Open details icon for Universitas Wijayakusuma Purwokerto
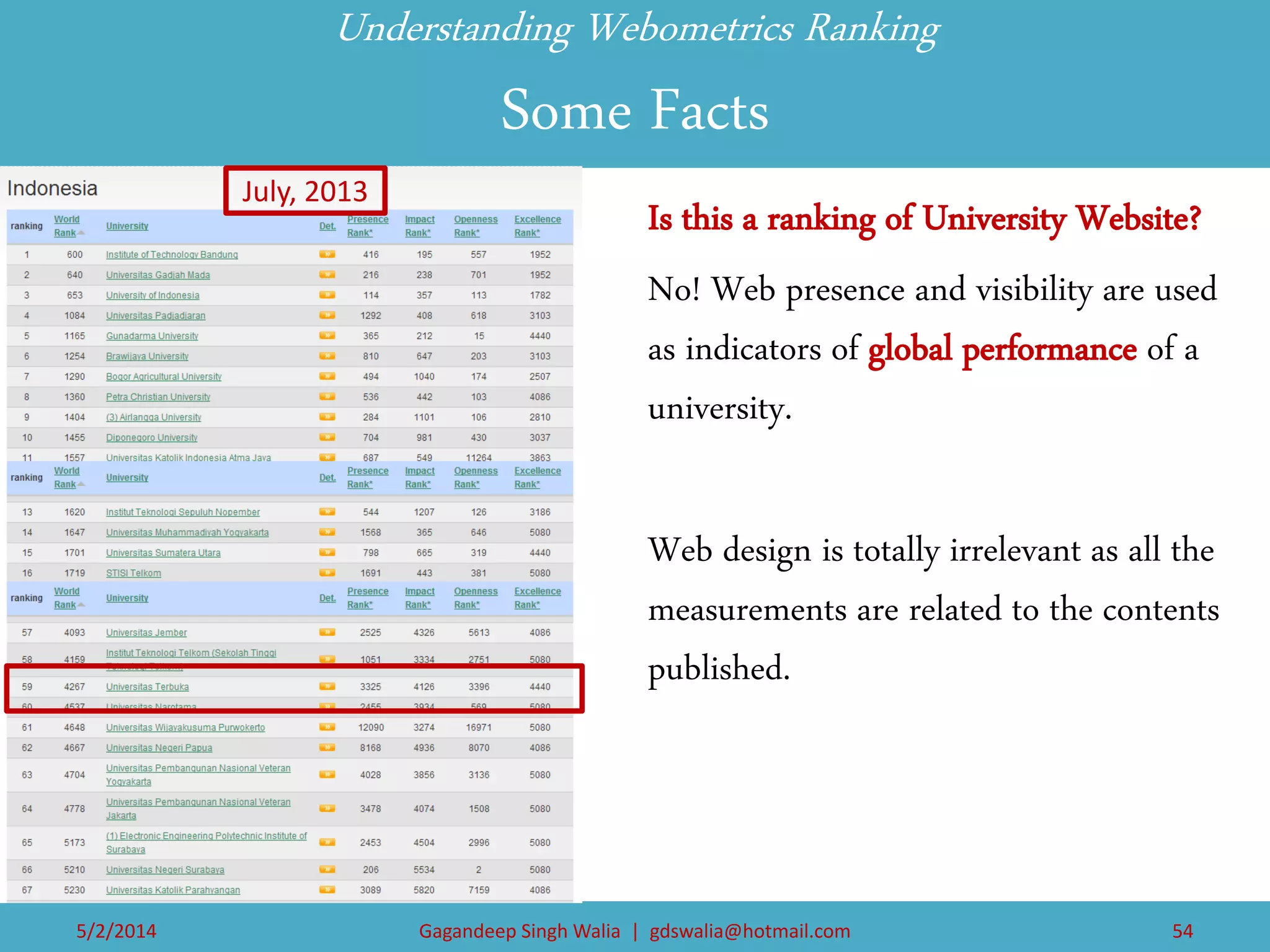Image resolution: width=1270 pixels, height=952 pixels. tap(327, 727)
